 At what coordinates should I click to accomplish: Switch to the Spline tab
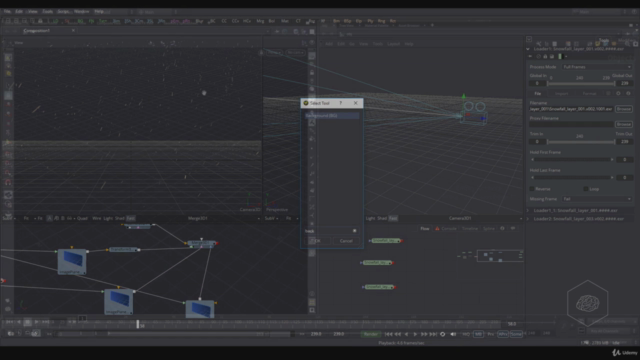coord(489,229)
